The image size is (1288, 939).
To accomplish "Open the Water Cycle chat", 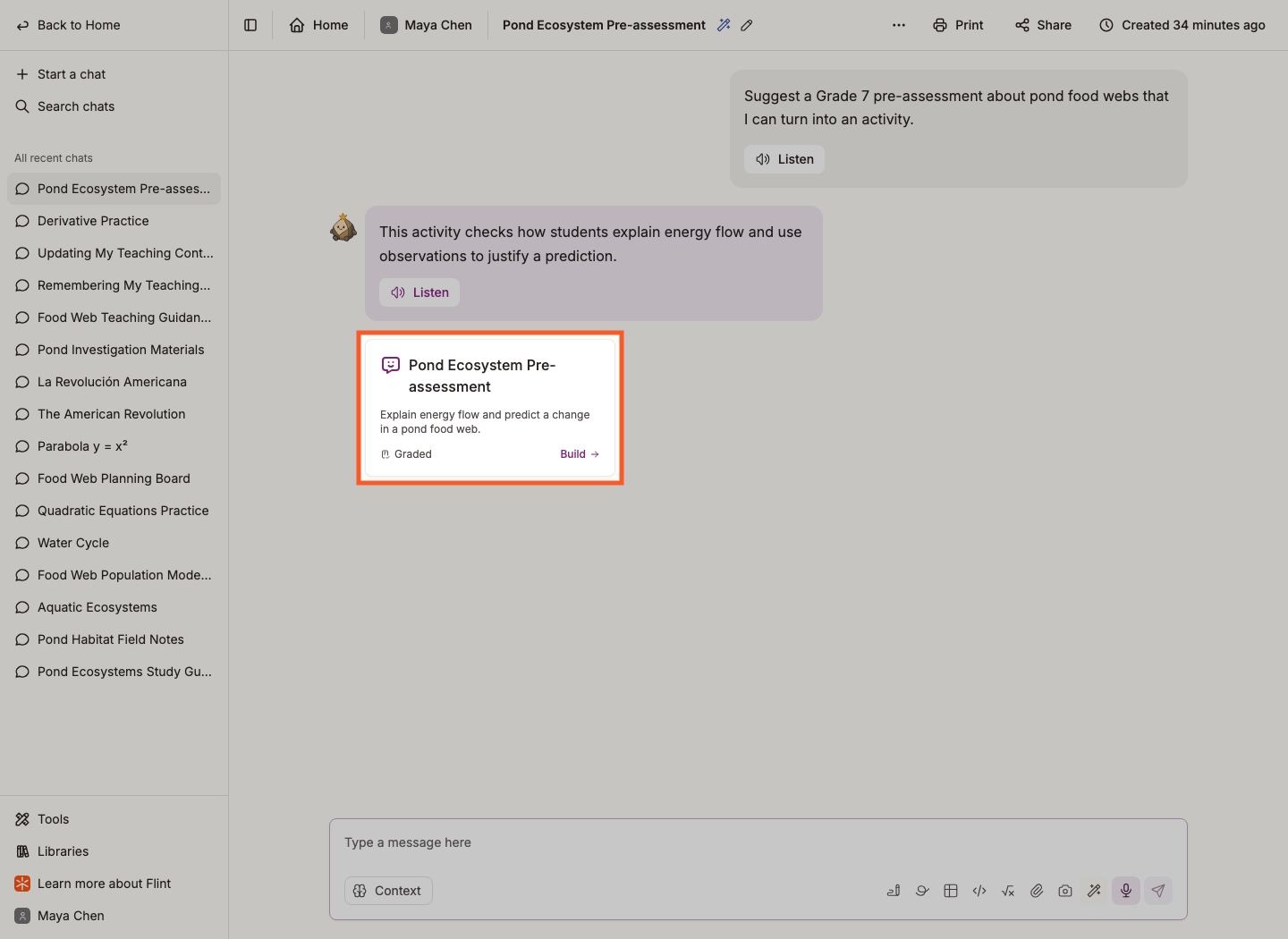I will point(114,543).
